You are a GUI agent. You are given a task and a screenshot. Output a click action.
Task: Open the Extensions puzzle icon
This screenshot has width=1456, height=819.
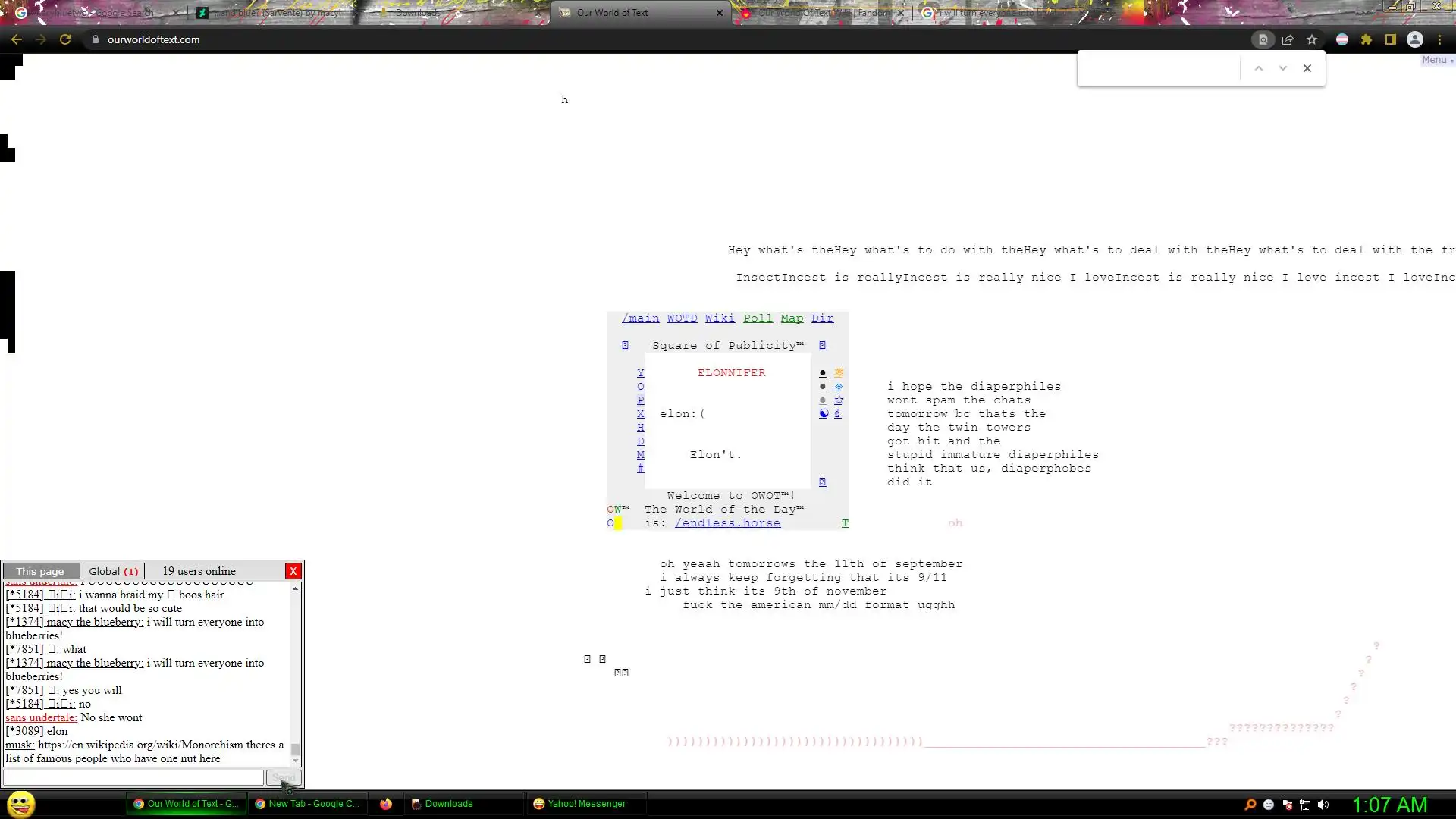[1367, 39]
